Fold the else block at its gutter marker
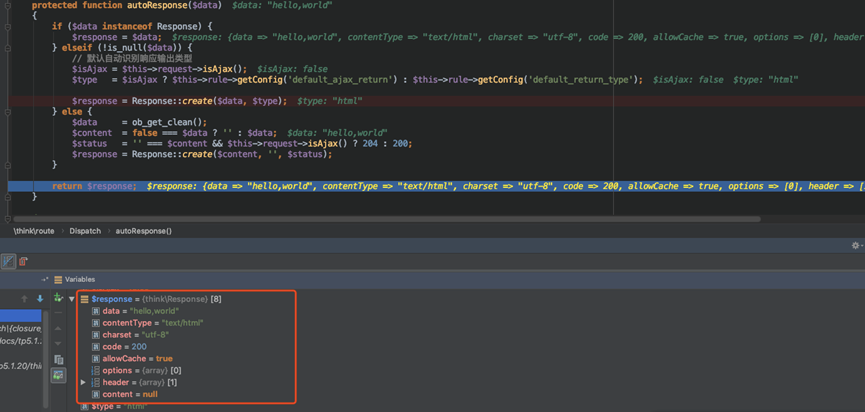This screenshot has width=865, height=412. tap(6, 111)
